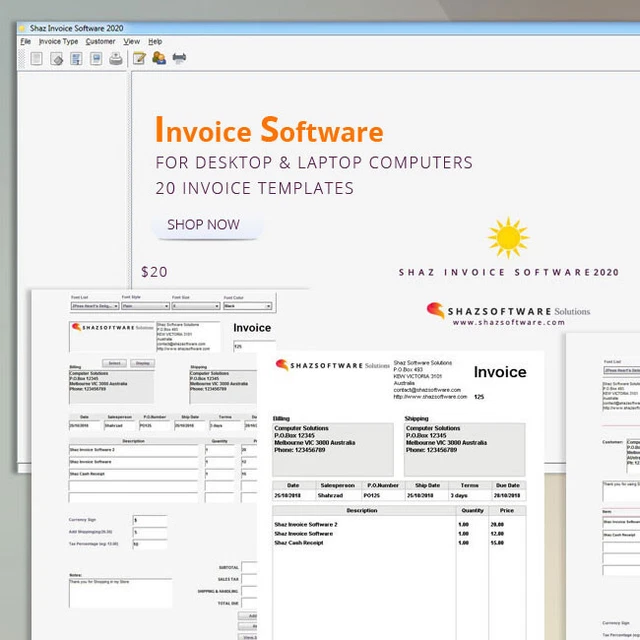The image size is (640, 640).
Task: Click the Select button above Billing
Action: (x=114, y=363)
